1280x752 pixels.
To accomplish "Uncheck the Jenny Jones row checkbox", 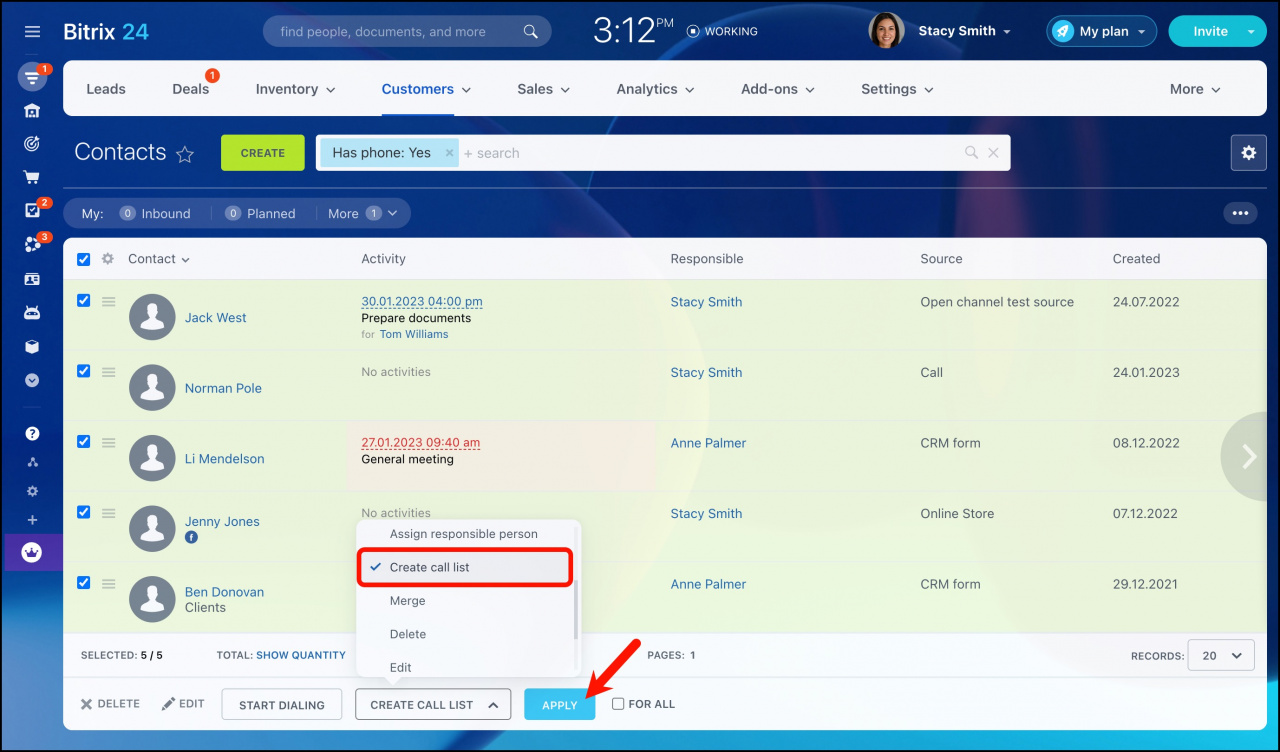I will (84, 512).
